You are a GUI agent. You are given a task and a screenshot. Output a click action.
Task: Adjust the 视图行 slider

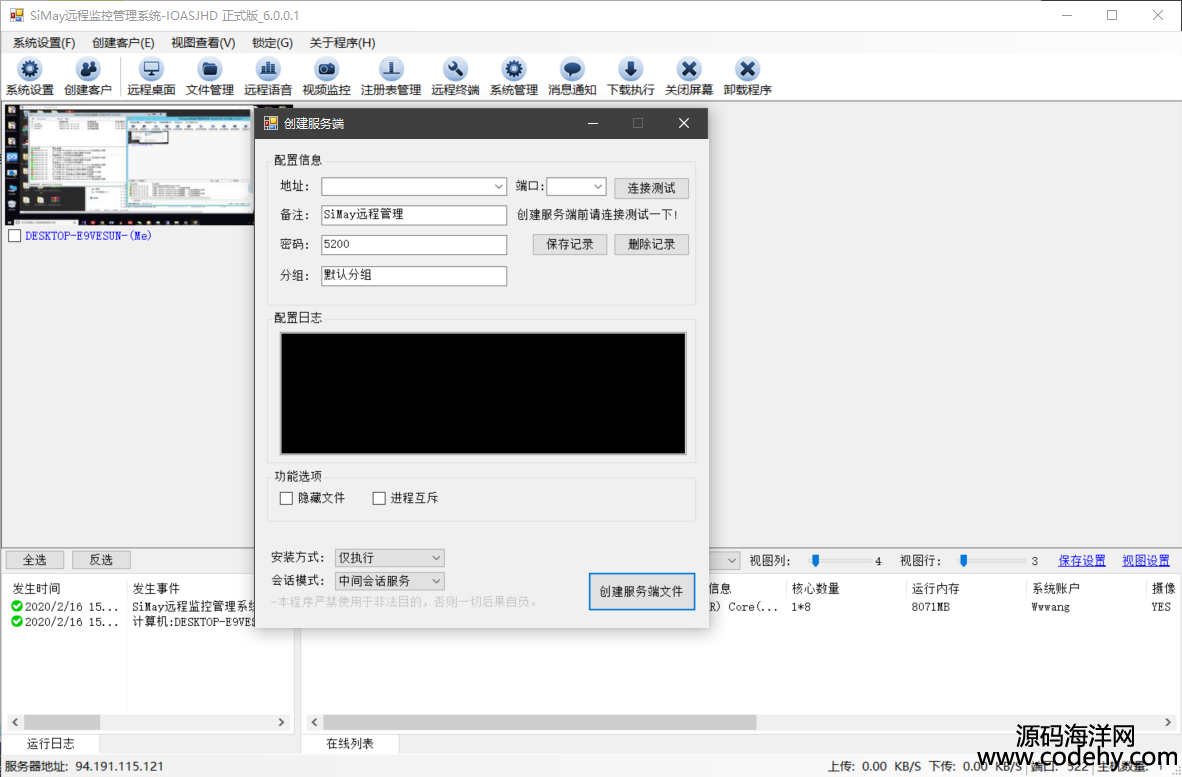pos(963,561)
